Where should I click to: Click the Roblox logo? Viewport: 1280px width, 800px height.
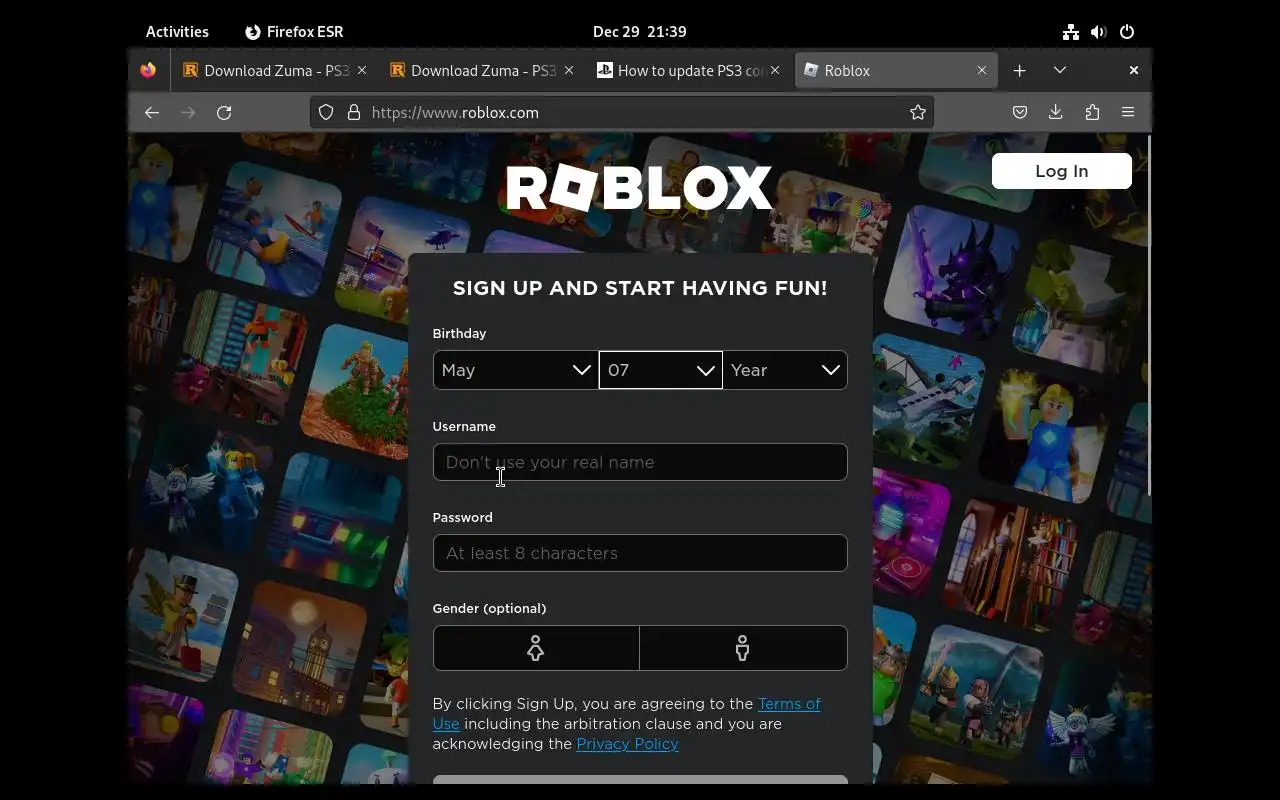point(639,188)
